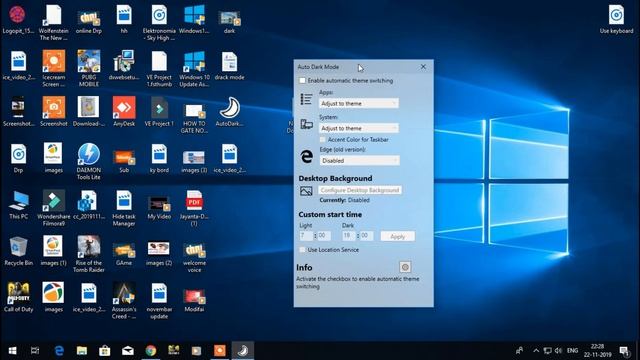Select the Wolfenstein The New desktop icon
640x360 pixels.
(x=53, y=22)
